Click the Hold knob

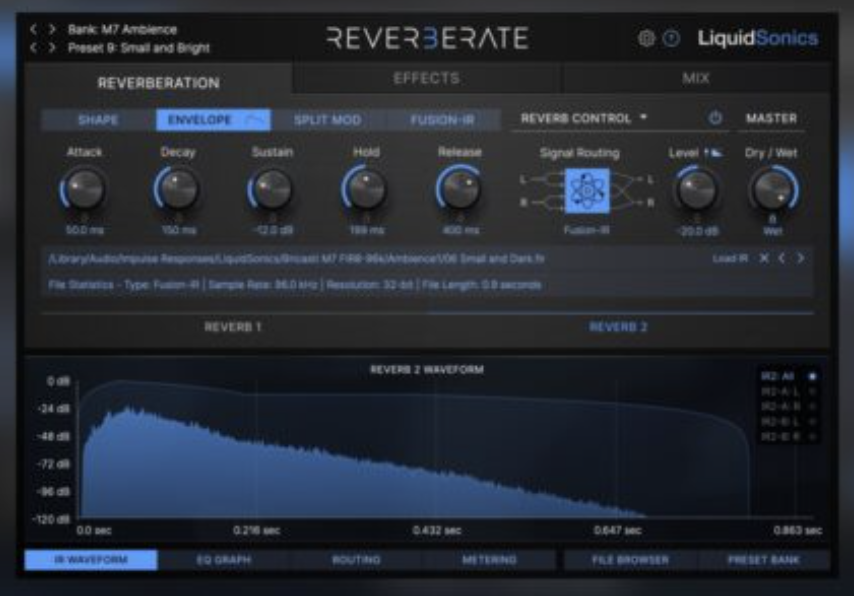pyautogui.click(x=365, y=188)
